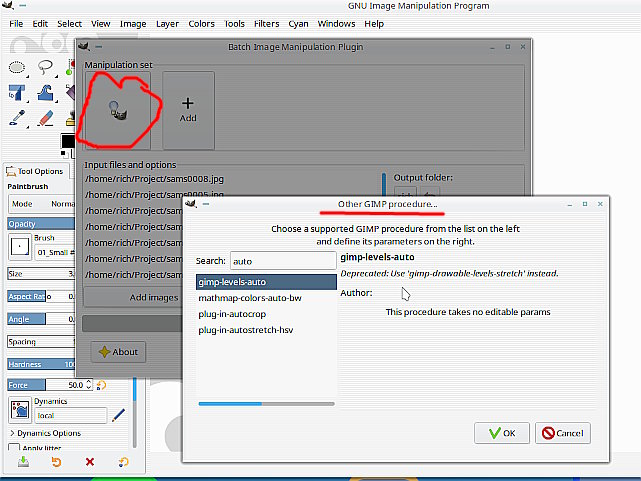Image resolution: width=641 pixels, height=481 pixels.
Task: Confirm procedure with OK button
Action: 502,433
